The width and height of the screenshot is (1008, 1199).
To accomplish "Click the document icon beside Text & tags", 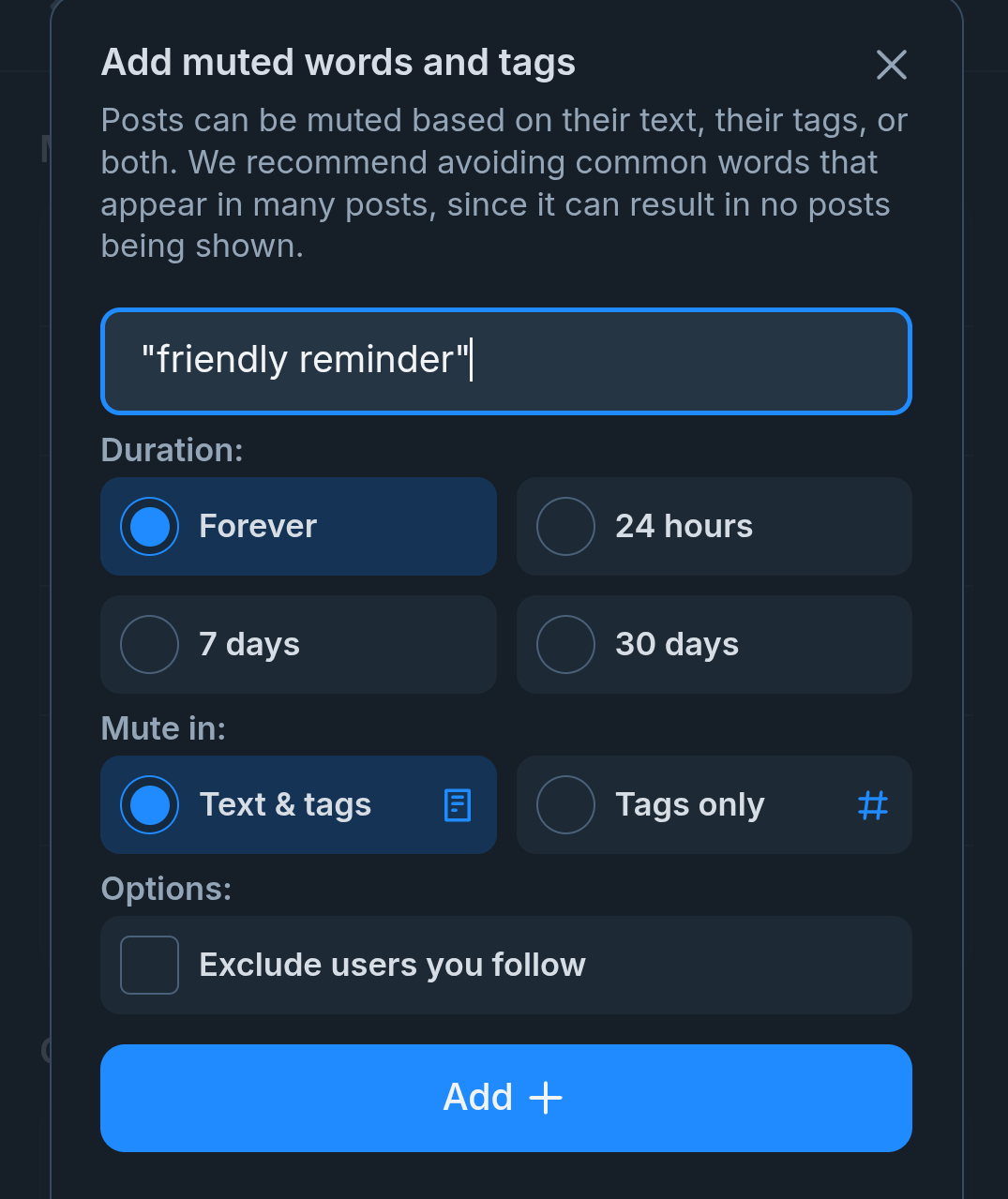I will pos(458,805).
